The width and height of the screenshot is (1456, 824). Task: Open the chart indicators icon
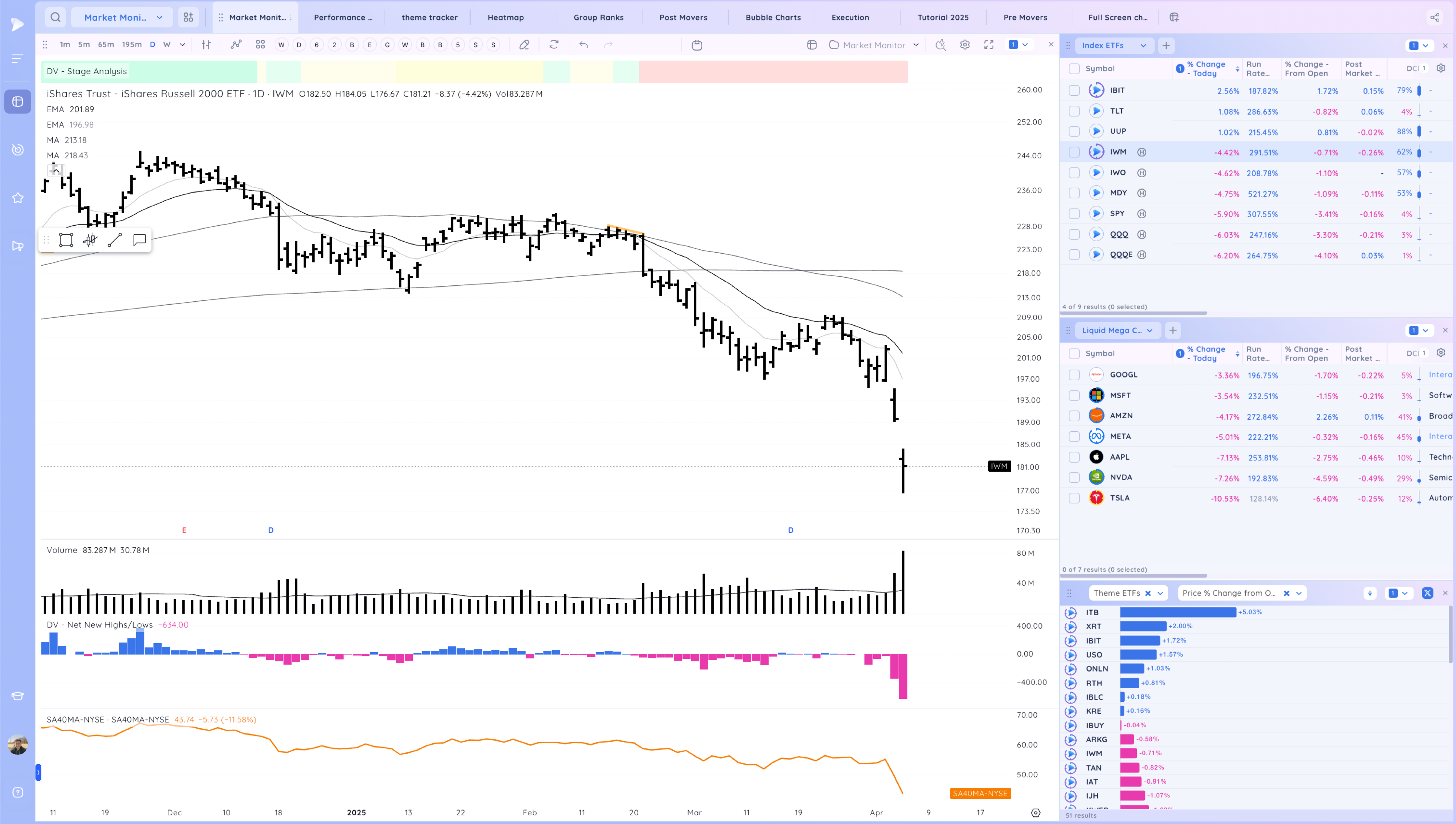236,45
